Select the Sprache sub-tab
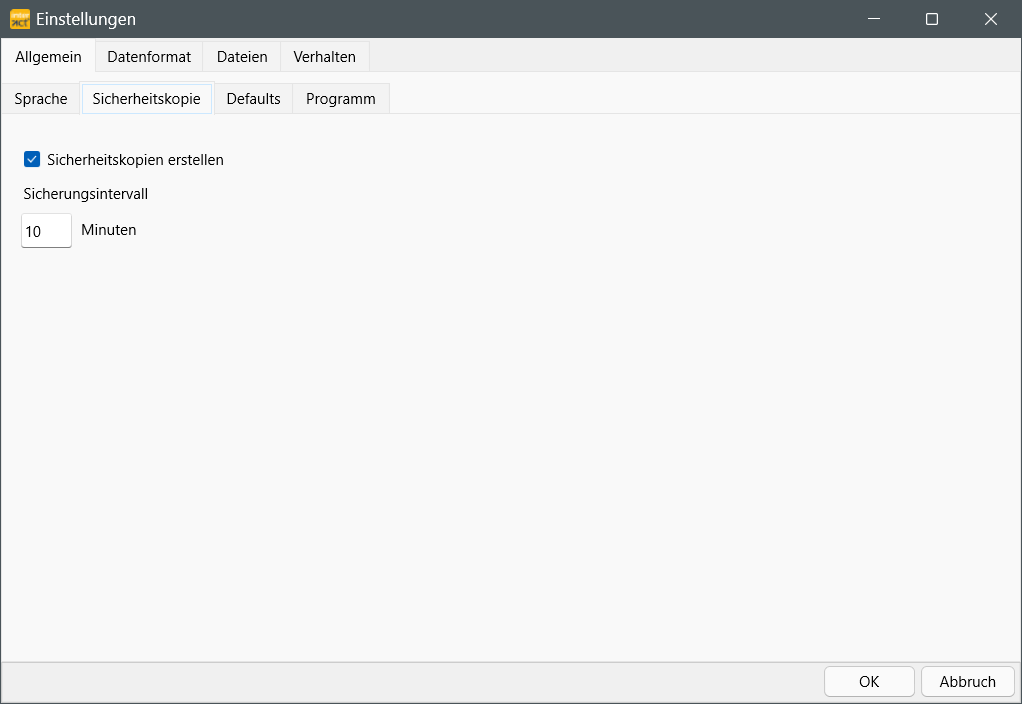 click(x=40, y=98)
